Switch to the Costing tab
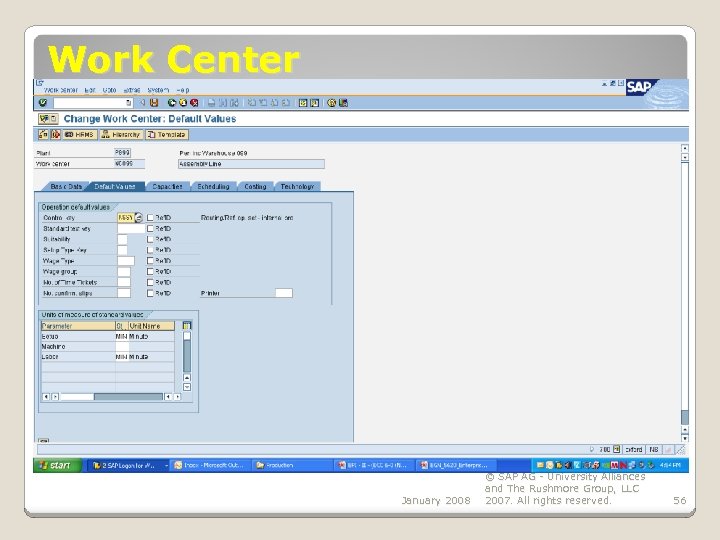 (x=255, y=186)
